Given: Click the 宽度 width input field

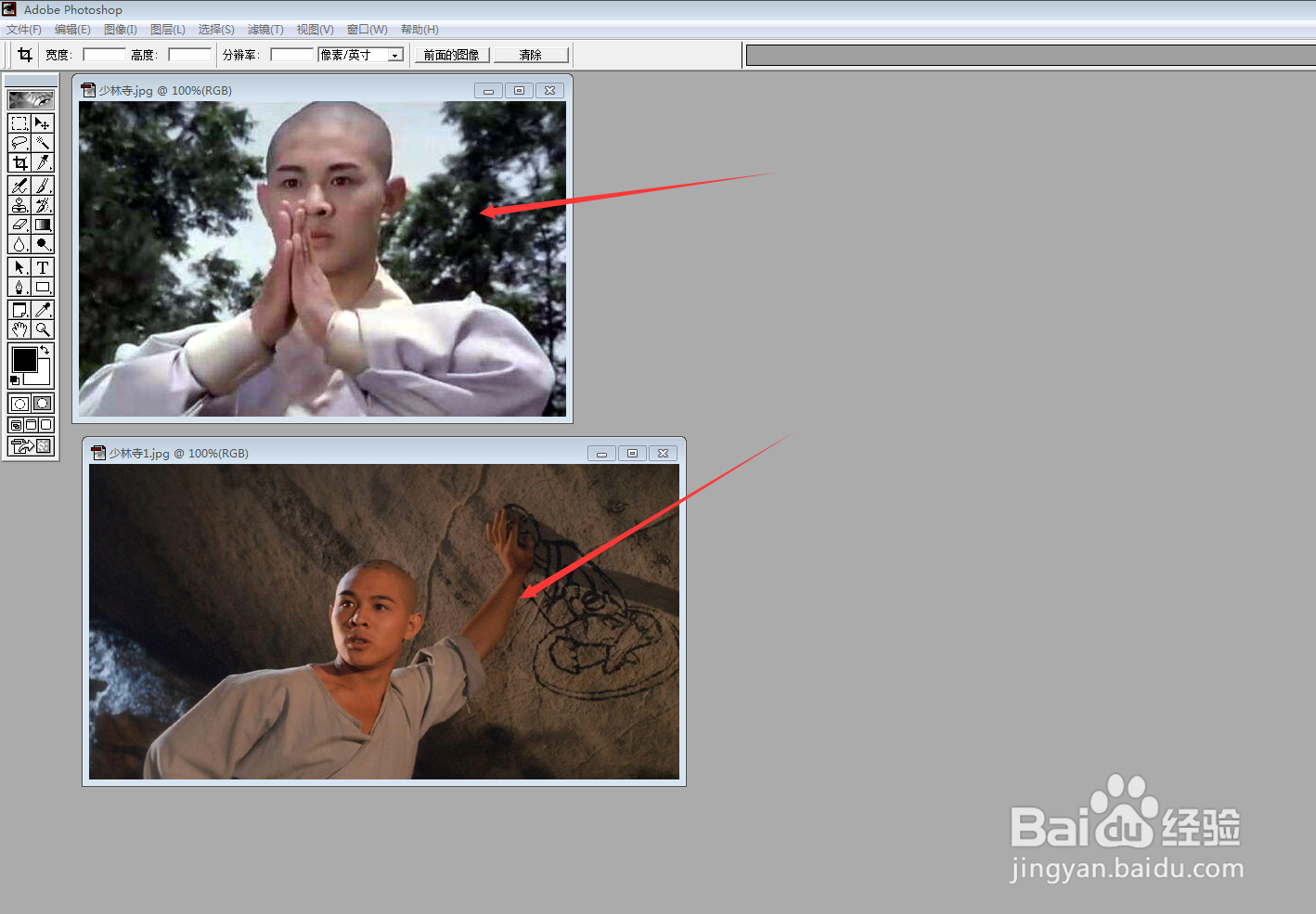Looking at the screenshot, I should point(104,55).
